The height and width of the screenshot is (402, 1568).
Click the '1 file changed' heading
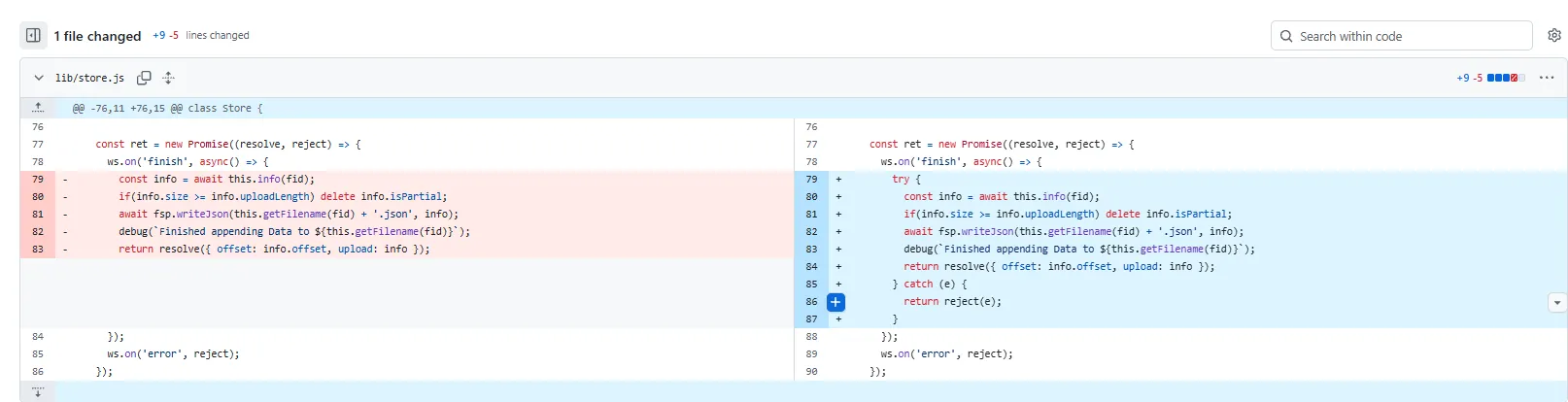click(97, 36)
